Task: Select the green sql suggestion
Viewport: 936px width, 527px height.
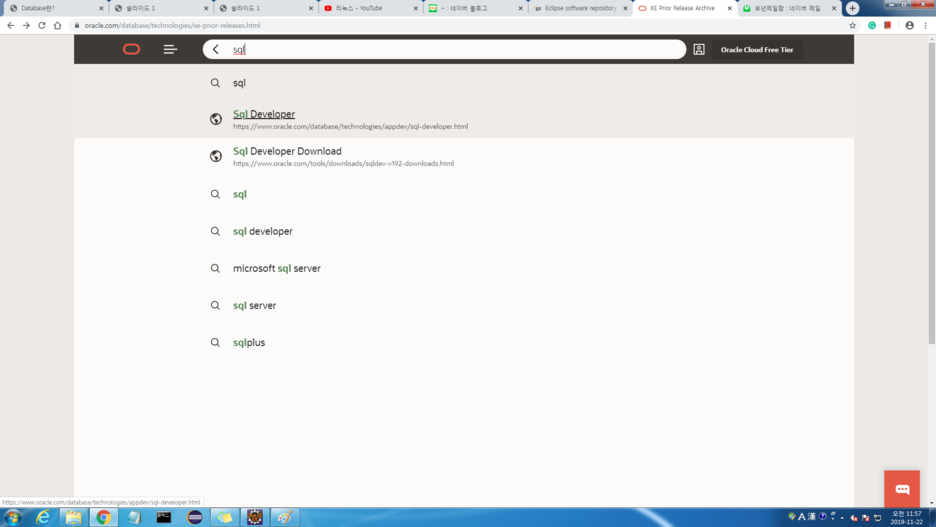Action: tap(239, 194)
